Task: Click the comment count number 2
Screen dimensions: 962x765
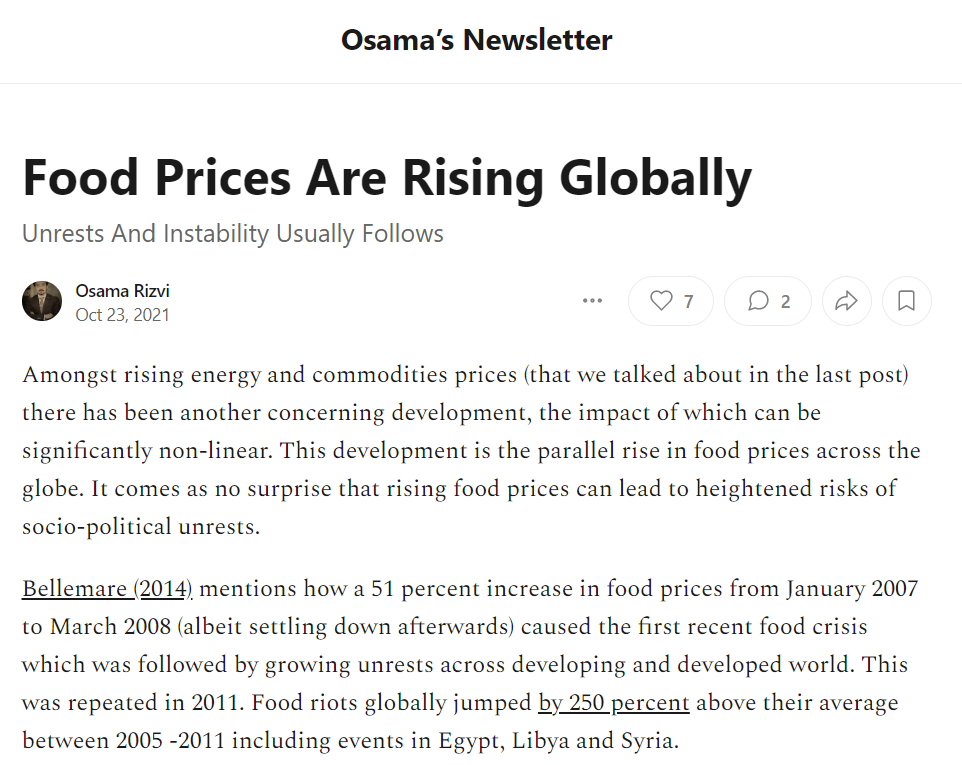Action: coord(785,302)
